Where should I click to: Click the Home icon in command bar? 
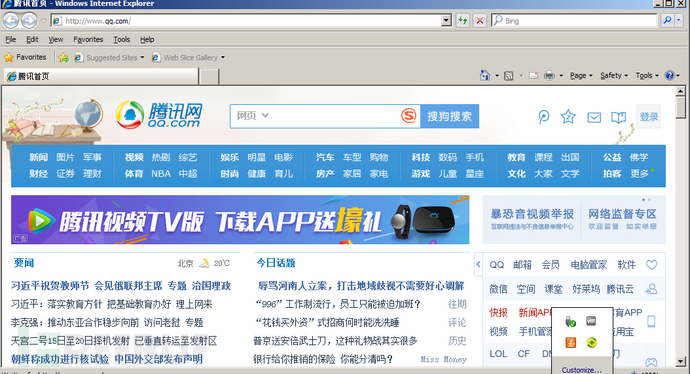tap(484, 75)
